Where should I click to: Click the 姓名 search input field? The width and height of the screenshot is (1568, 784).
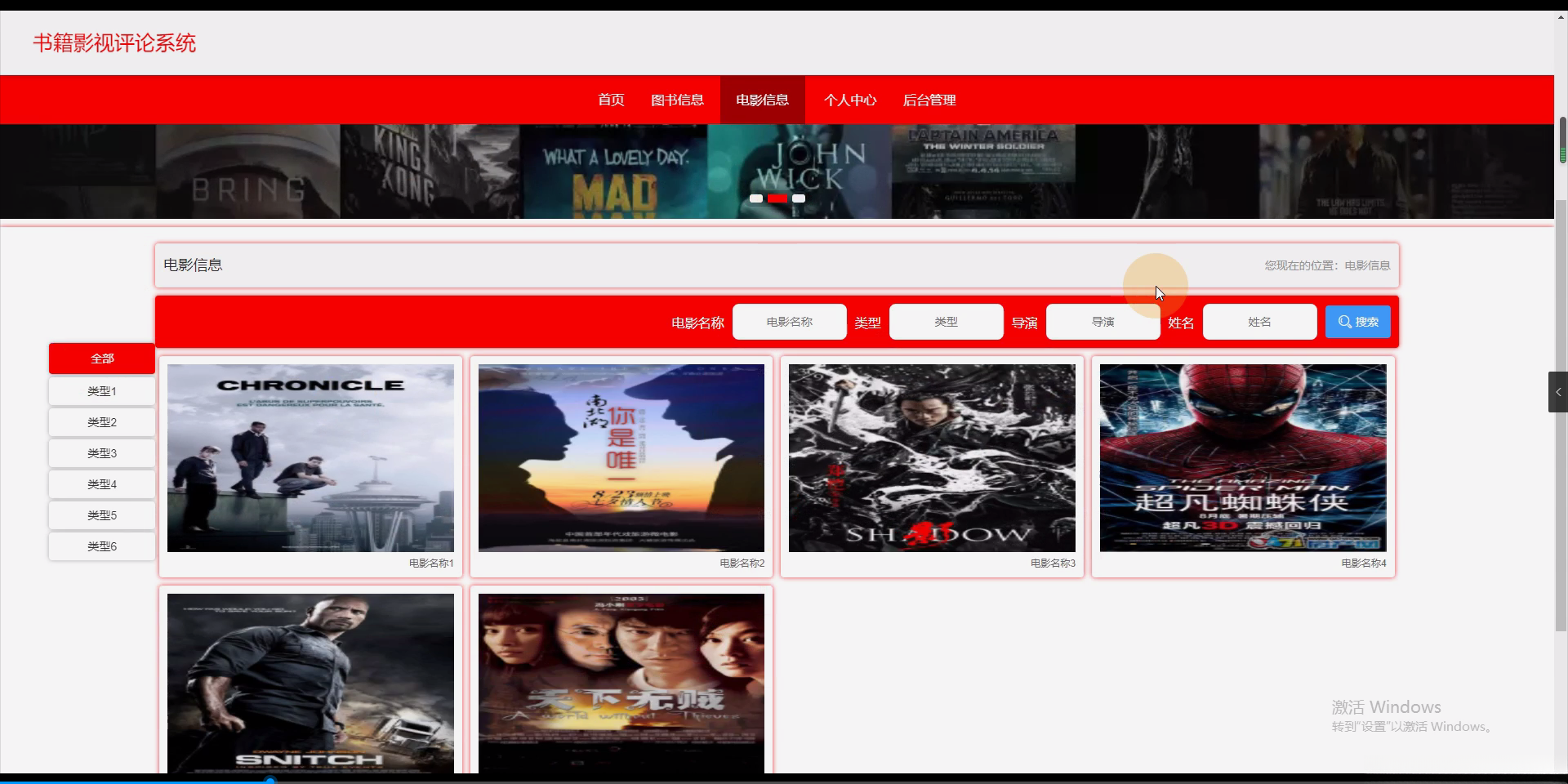click(x=1259, y=322)
